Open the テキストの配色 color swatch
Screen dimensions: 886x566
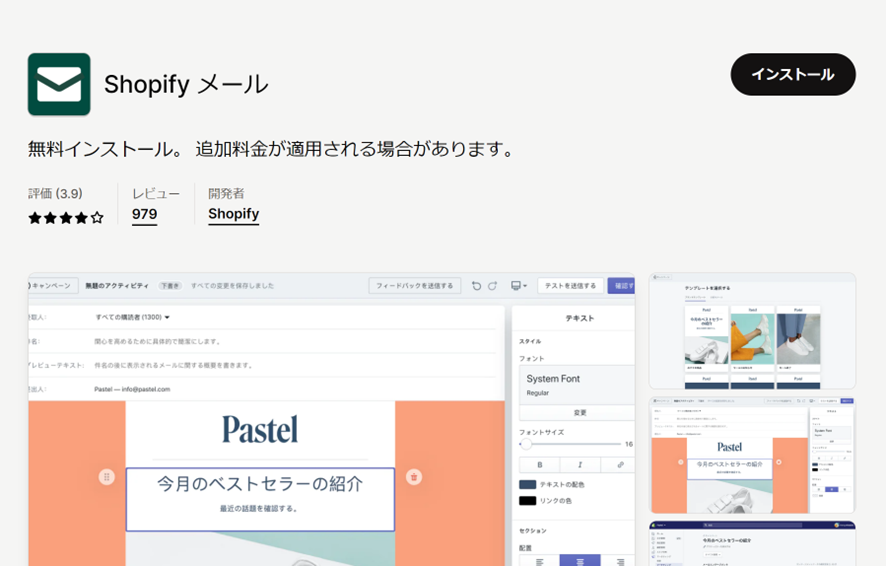528,485
